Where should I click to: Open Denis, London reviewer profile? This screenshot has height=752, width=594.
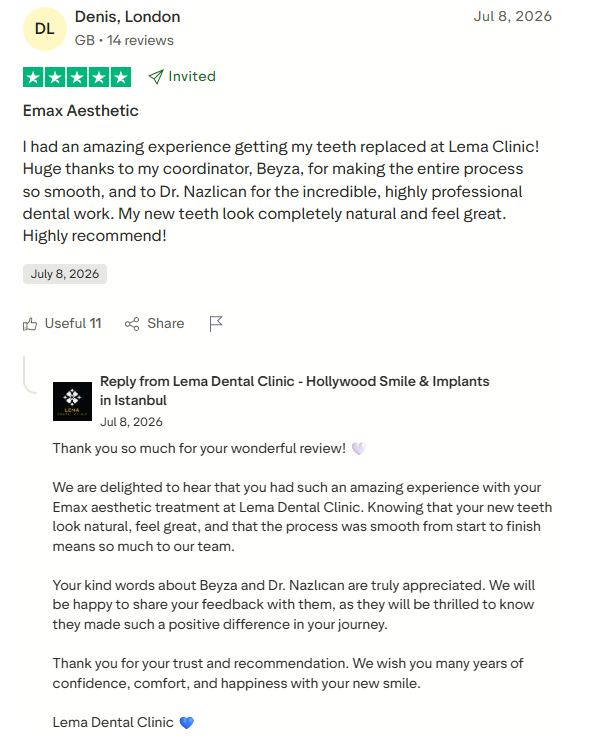click(128, 17)
